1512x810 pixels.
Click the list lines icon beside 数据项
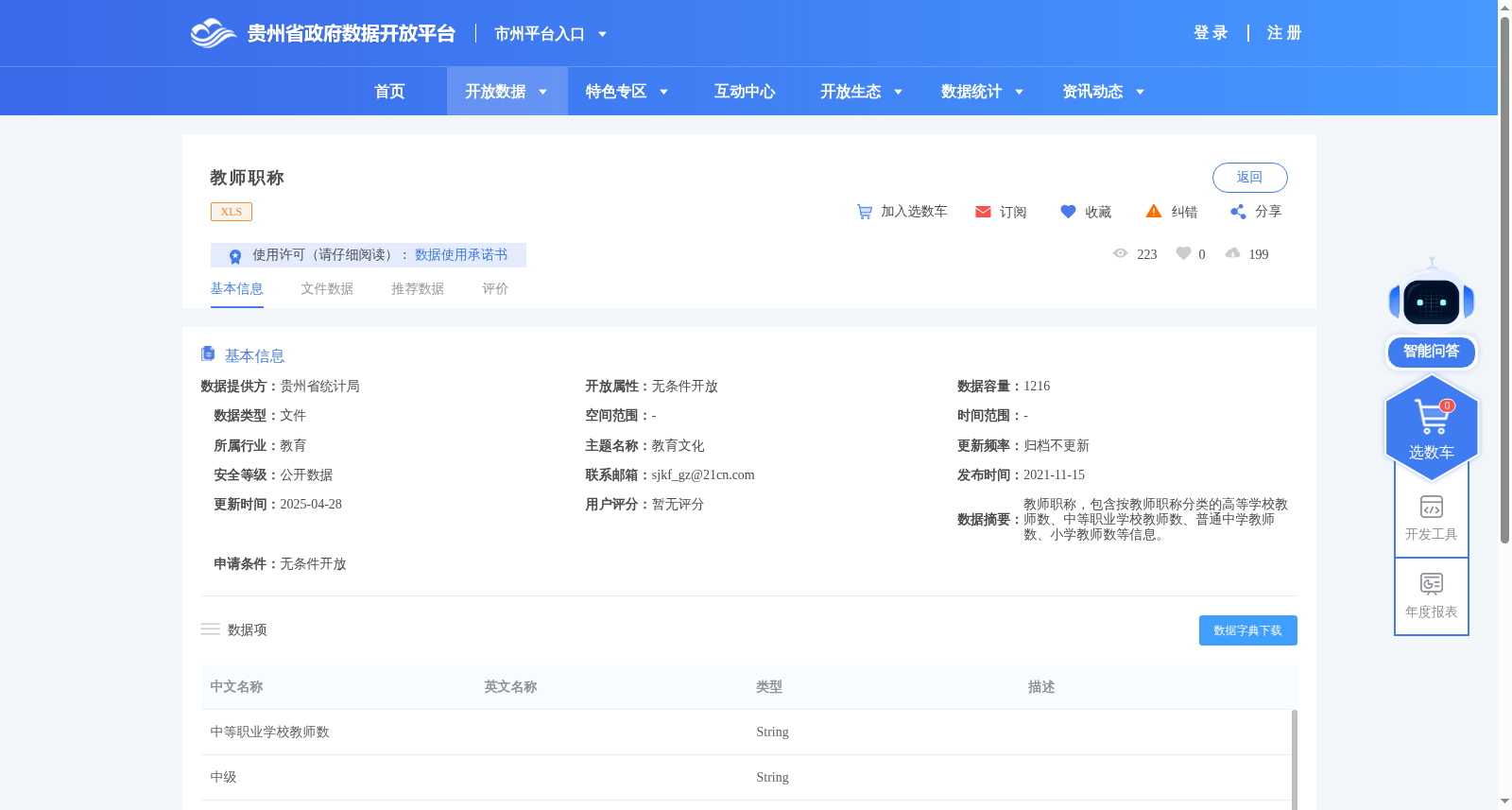(x=210, y=629)
